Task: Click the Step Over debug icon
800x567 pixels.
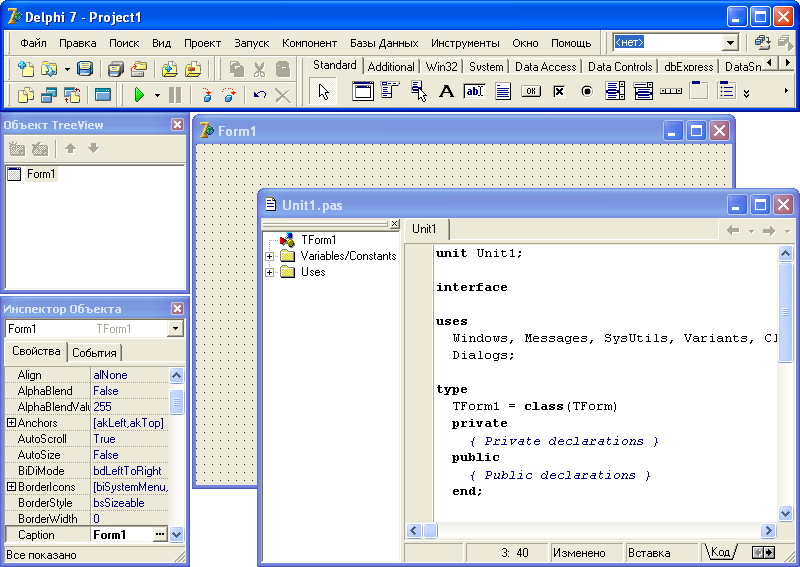Action: [x=229, y=94]
